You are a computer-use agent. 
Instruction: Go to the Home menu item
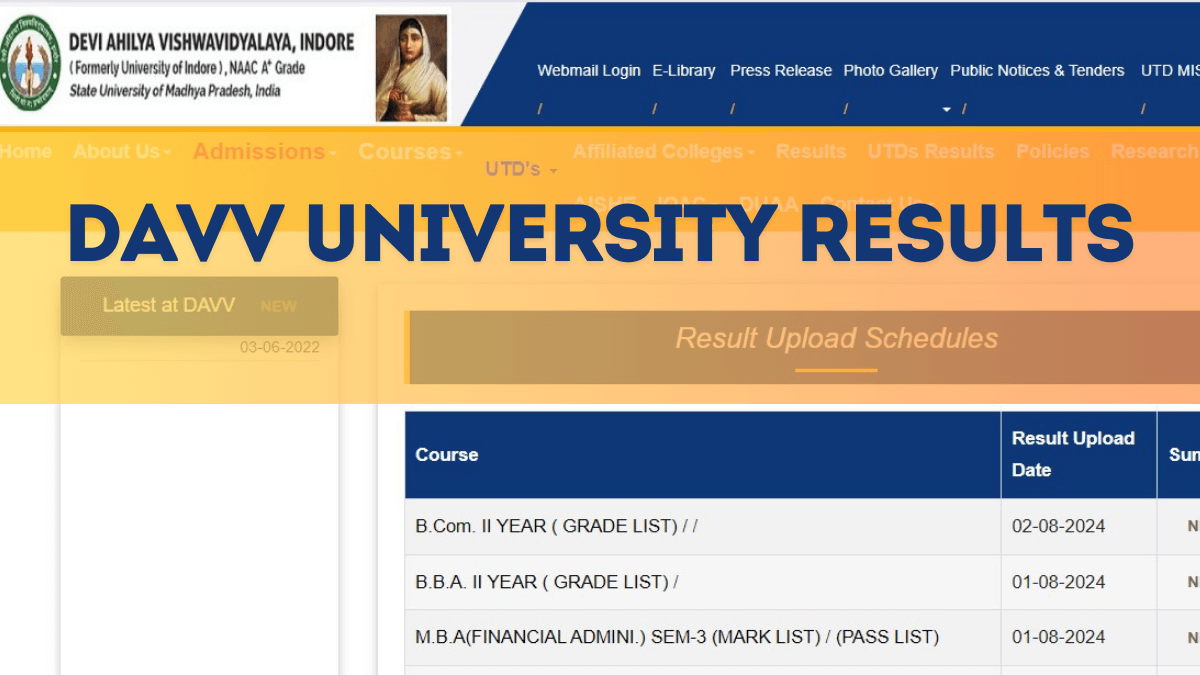click(26, 152)
